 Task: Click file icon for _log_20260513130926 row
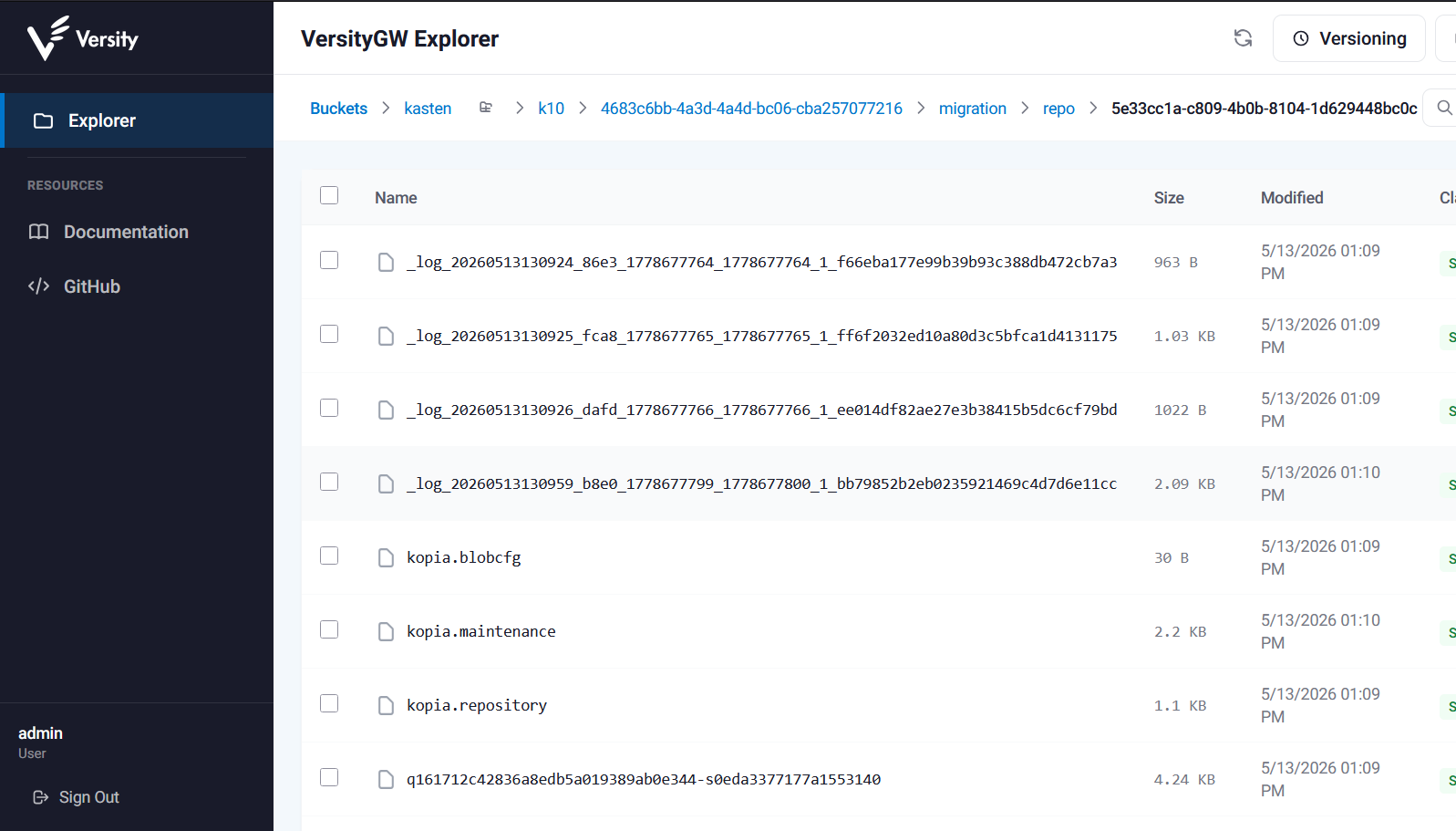386,410
